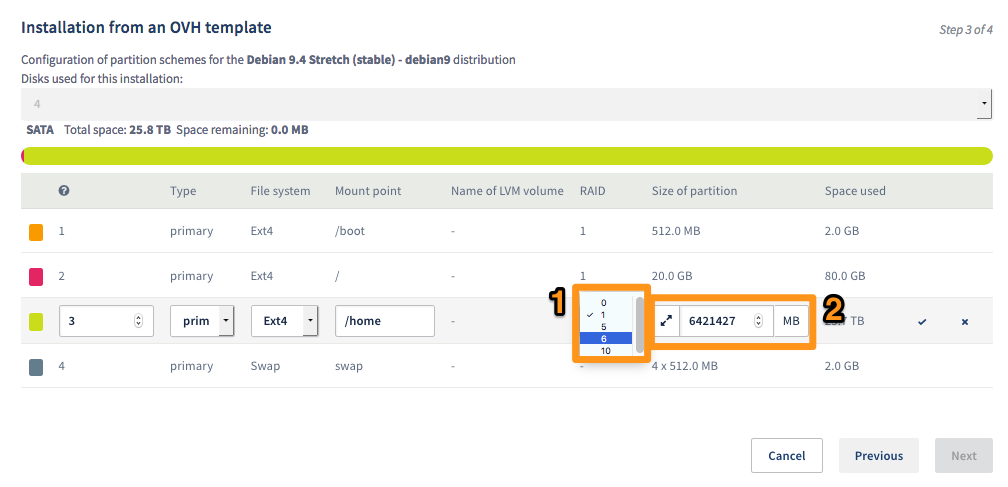Select RAID level 0 in the list
Viewport: 1008px width, 487px height.
tap(604, 302)
